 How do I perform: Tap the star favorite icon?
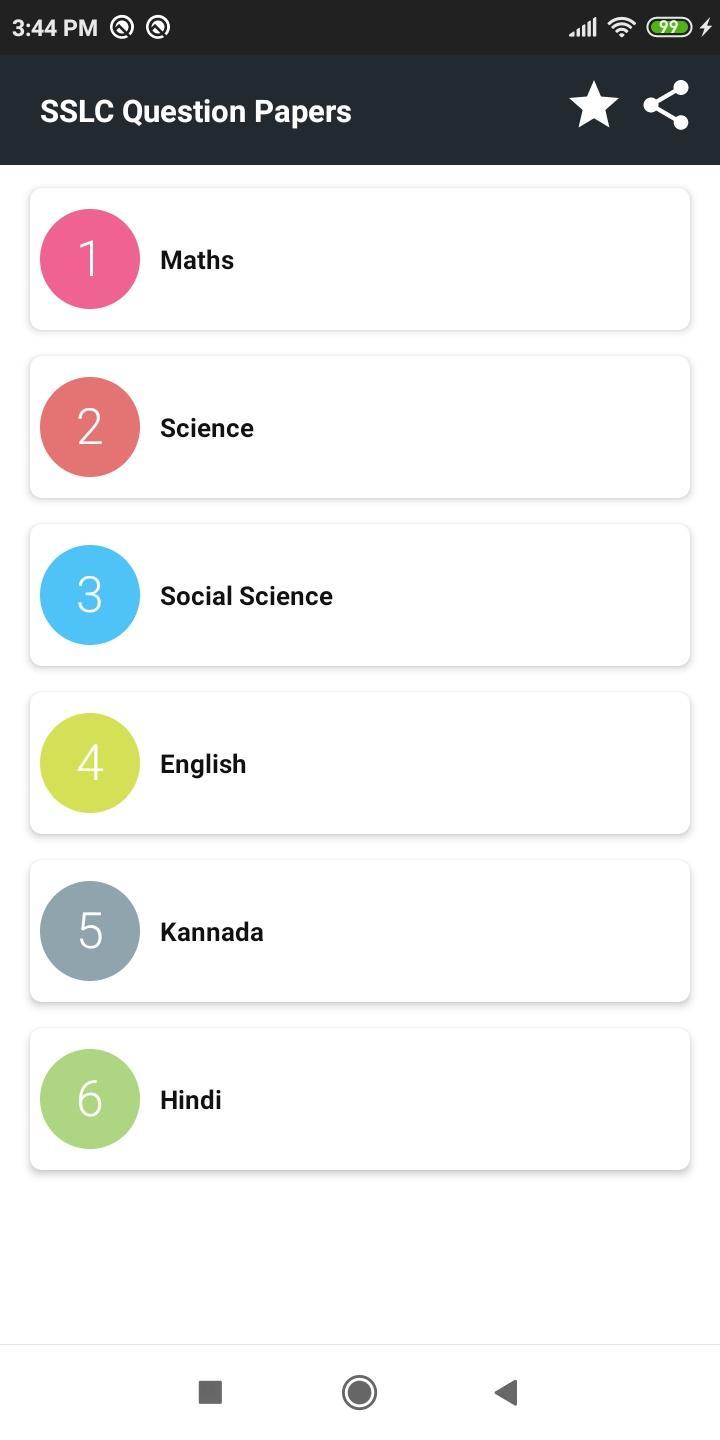point(594,105)
